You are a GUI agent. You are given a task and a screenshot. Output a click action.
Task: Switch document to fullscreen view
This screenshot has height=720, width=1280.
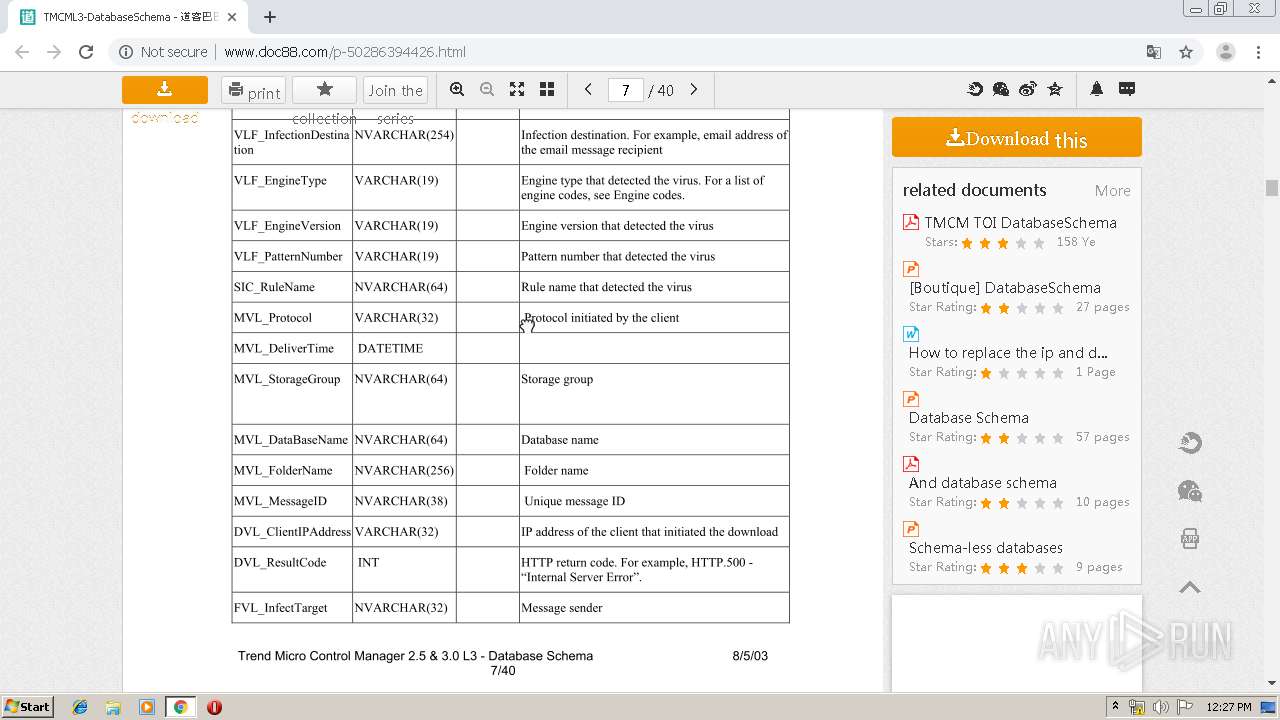(517, 89)
